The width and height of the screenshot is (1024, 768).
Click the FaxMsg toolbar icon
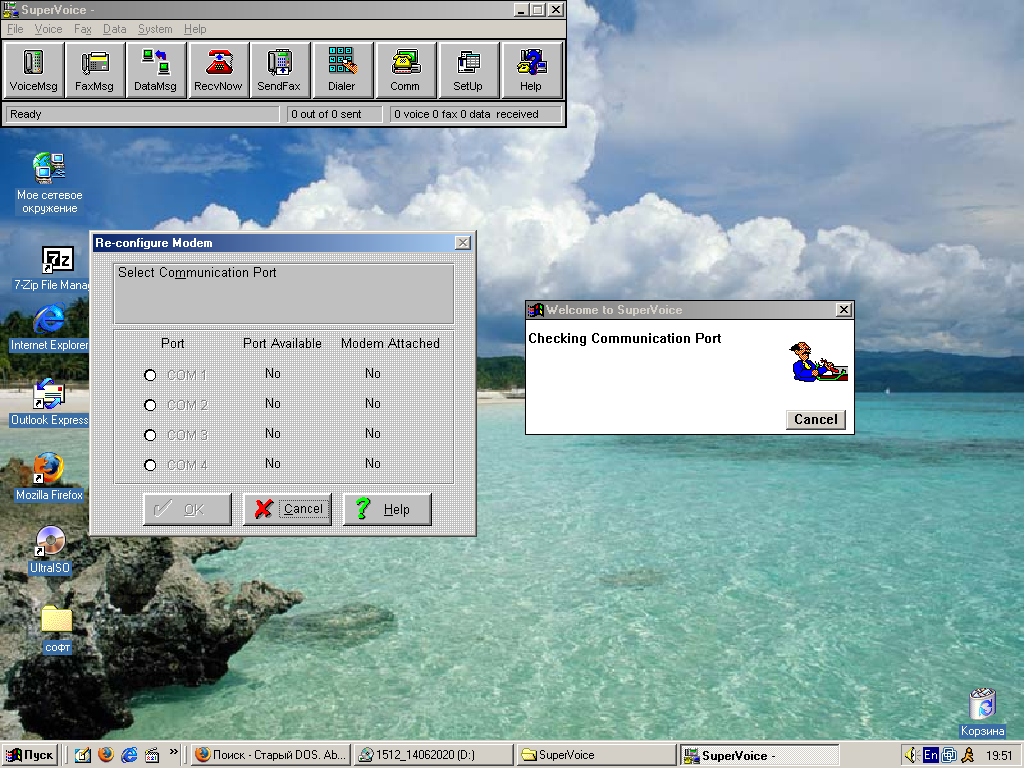pyautogui.click(x=95, y=70)
